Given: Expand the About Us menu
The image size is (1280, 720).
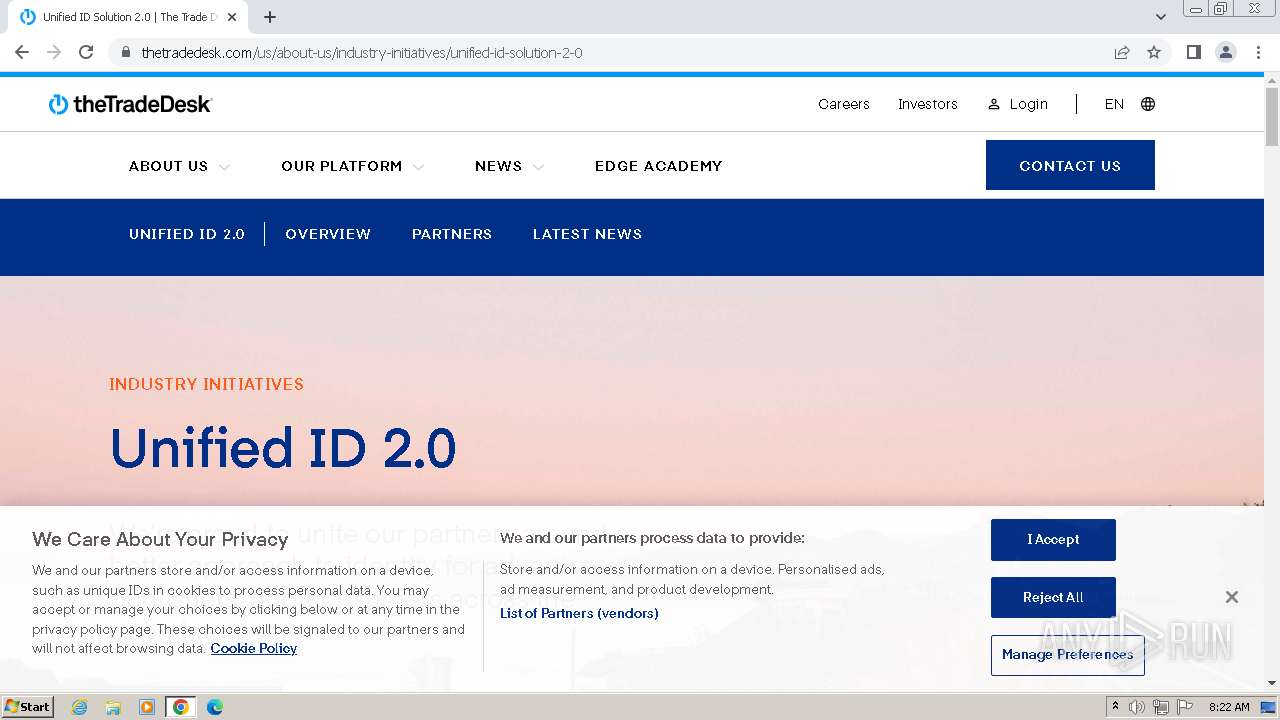Looking at the screenshot, I should [179, 166].
